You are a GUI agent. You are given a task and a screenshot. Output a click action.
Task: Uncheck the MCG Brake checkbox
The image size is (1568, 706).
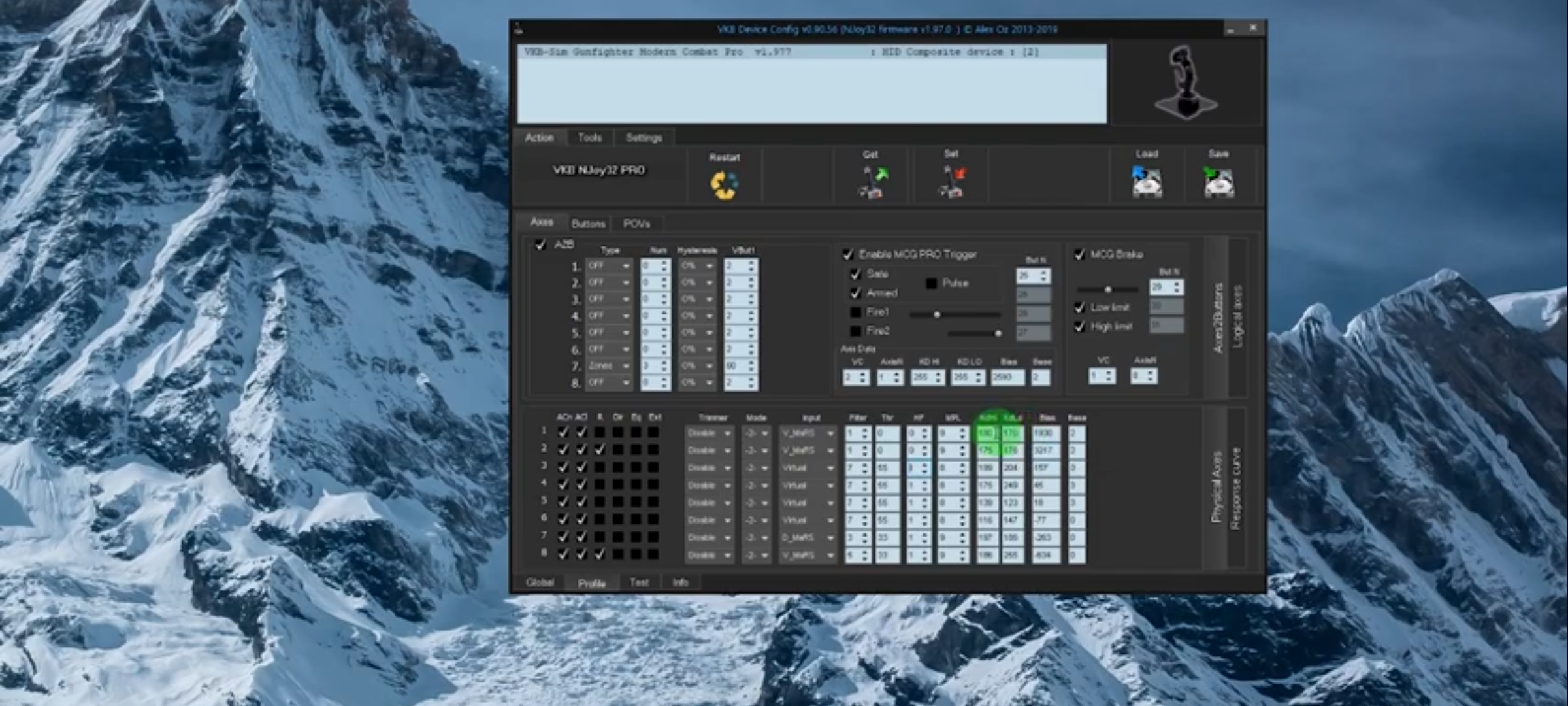pos(1080,254)
